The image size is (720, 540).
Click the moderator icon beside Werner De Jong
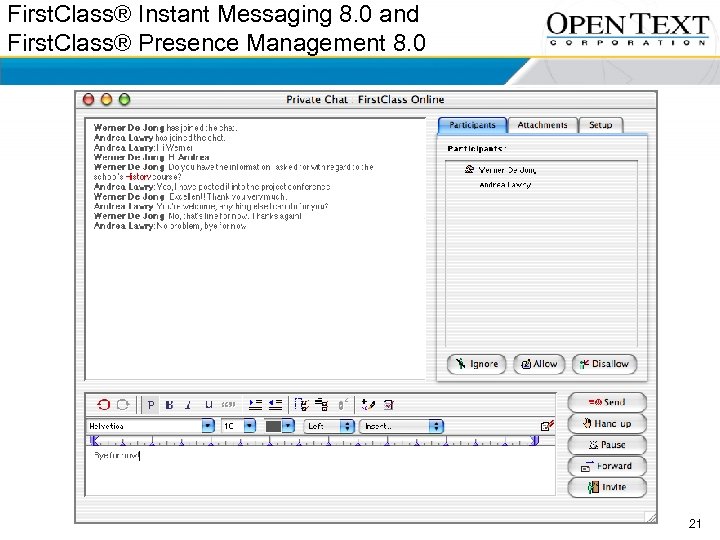469,169
